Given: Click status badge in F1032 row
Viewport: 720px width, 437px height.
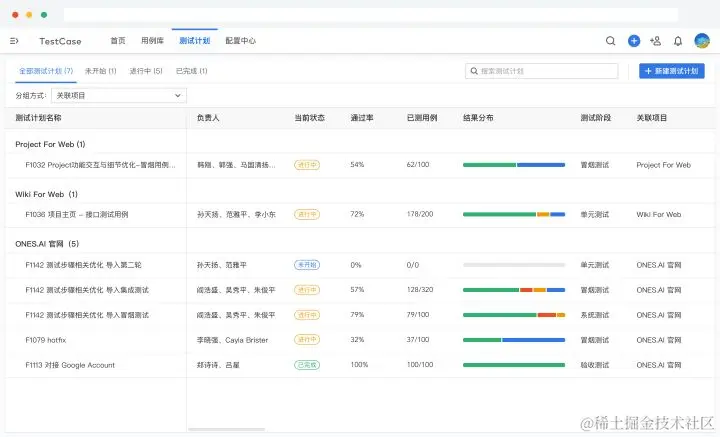Looking at the screenshot, I should point(307,165).
